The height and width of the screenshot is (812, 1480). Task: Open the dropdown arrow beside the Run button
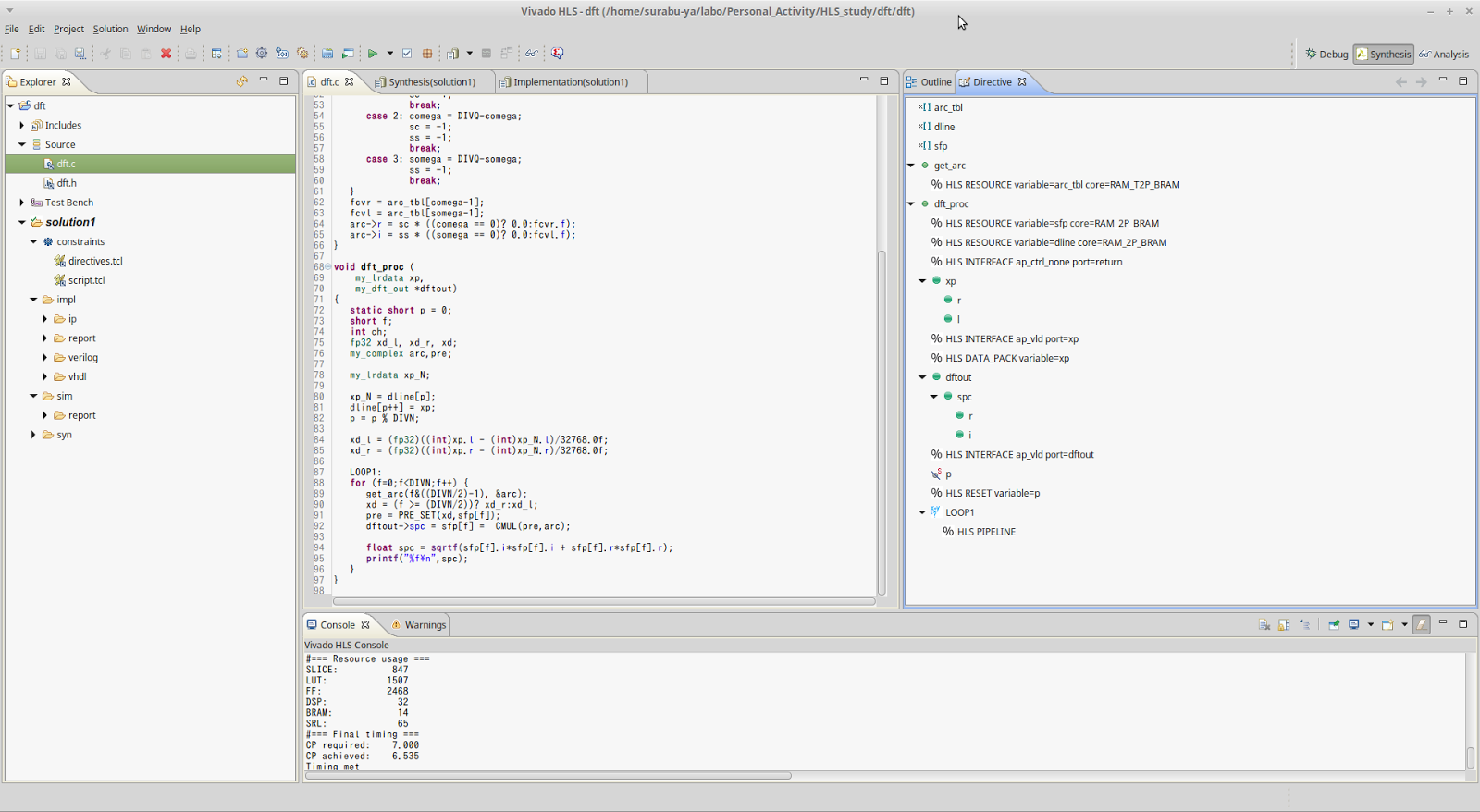pos(390,54)
